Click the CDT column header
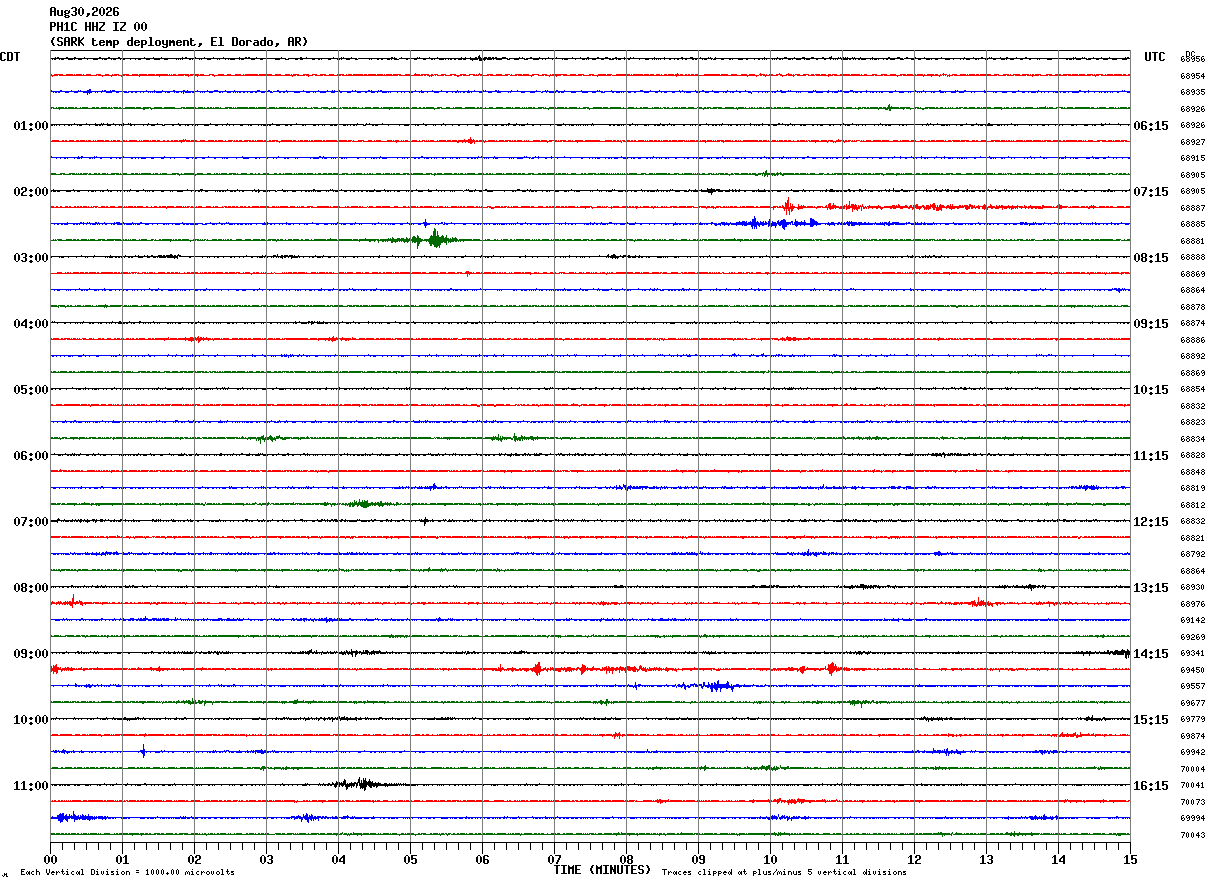 tap(10, 57)
